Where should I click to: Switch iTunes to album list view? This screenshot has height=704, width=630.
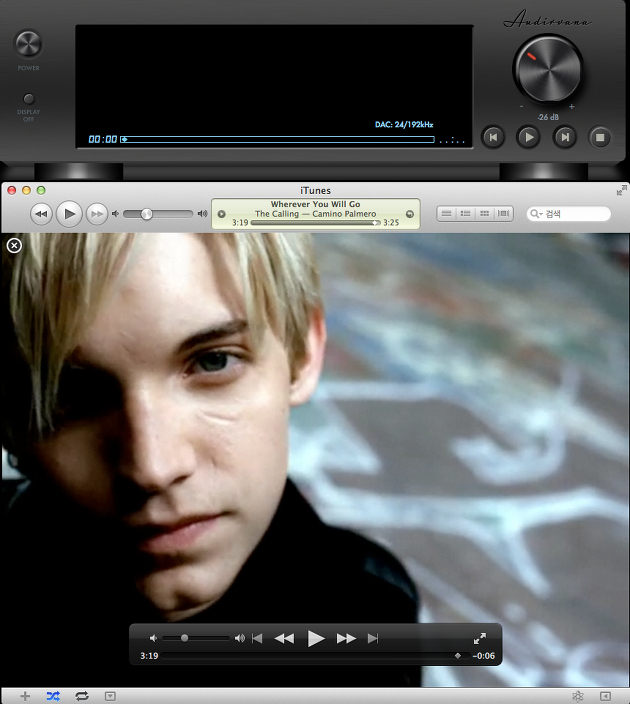pos(466,214)
